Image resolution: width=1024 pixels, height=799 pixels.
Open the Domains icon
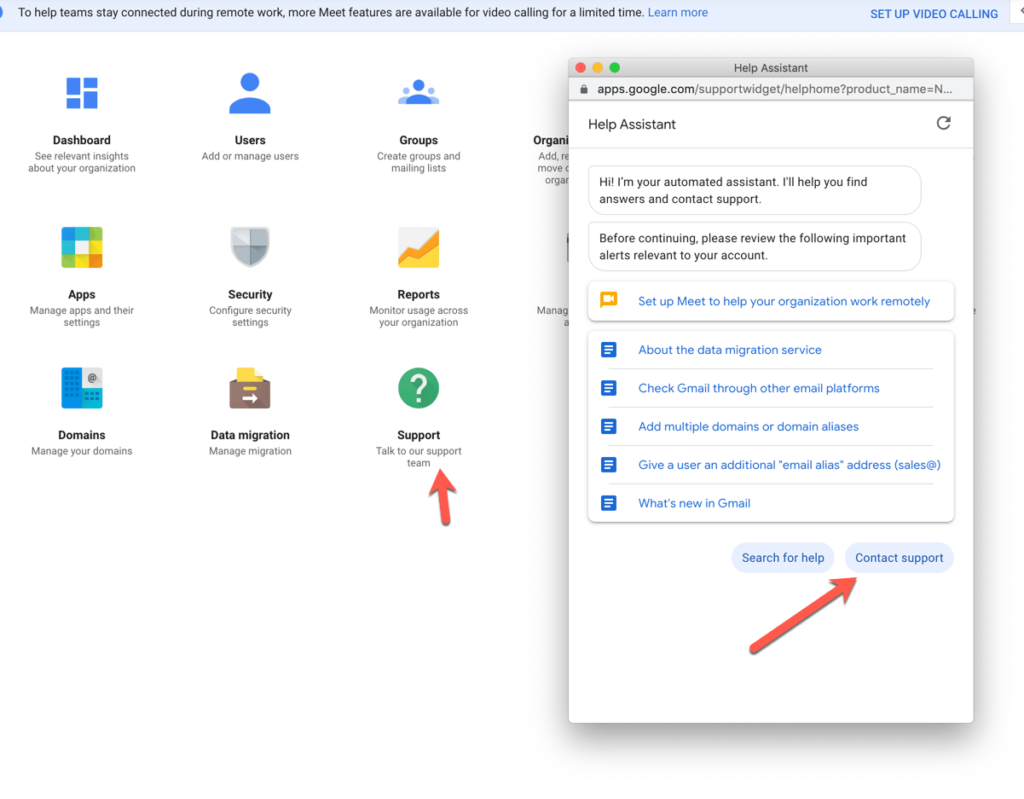(82, 388)
